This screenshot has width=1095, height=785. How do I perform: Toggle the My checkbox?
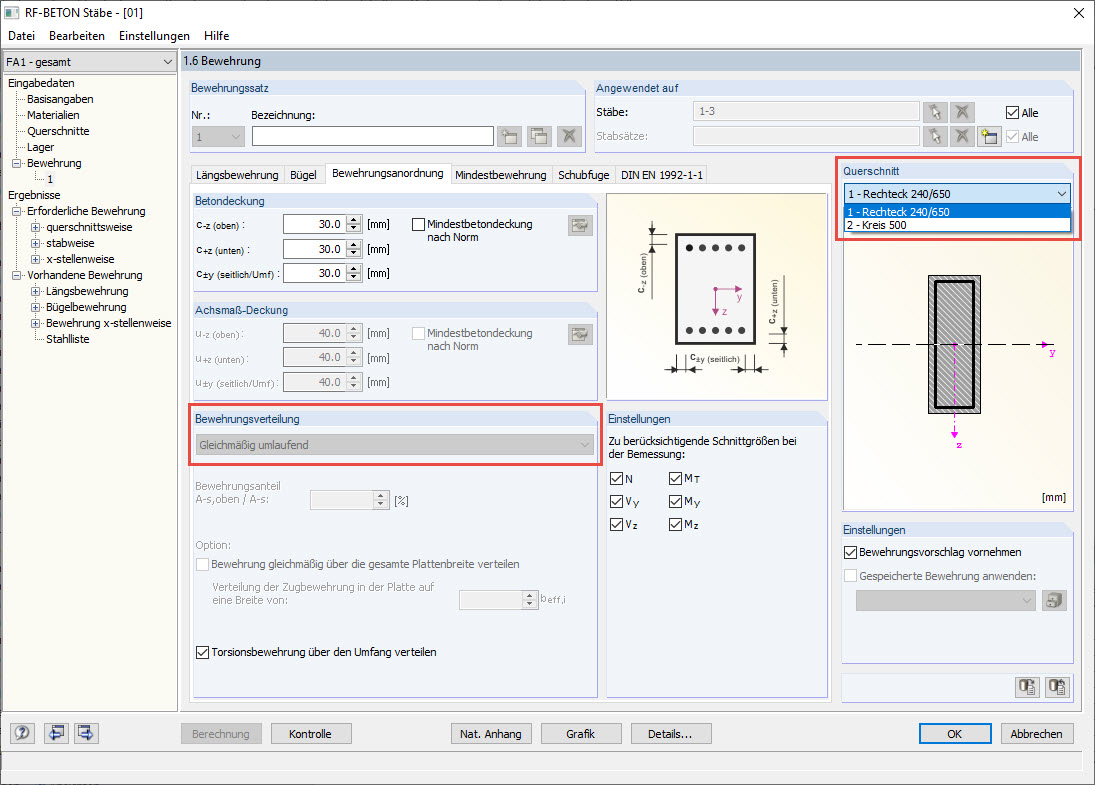(675, 501)
